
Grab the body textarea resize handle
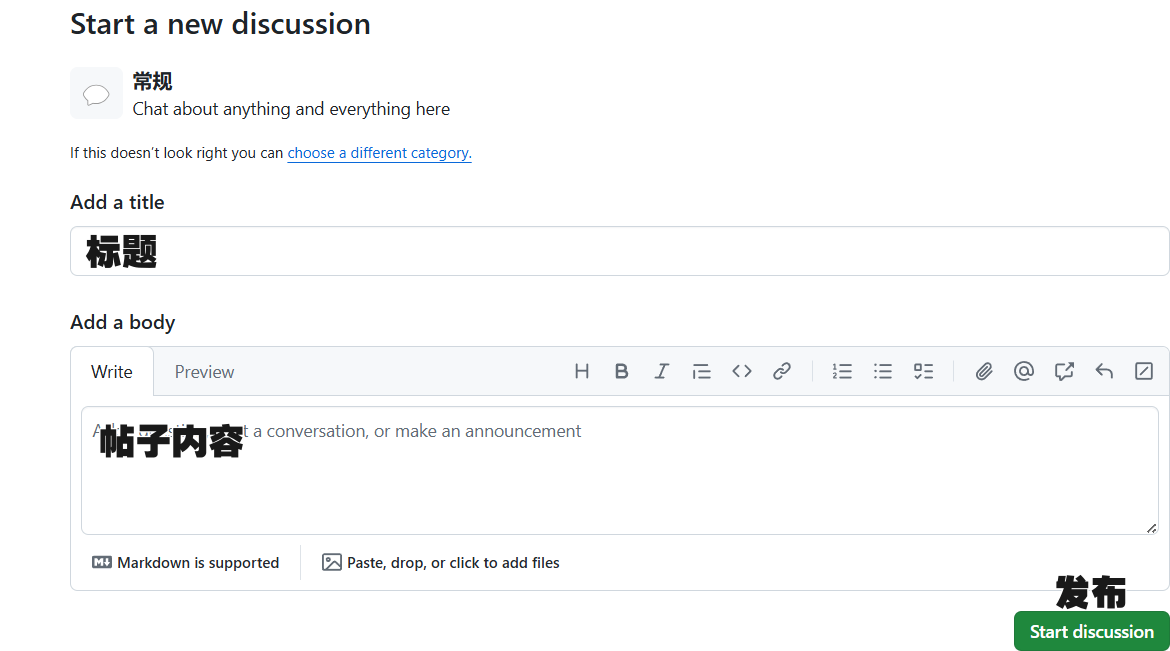(1151, 528)
